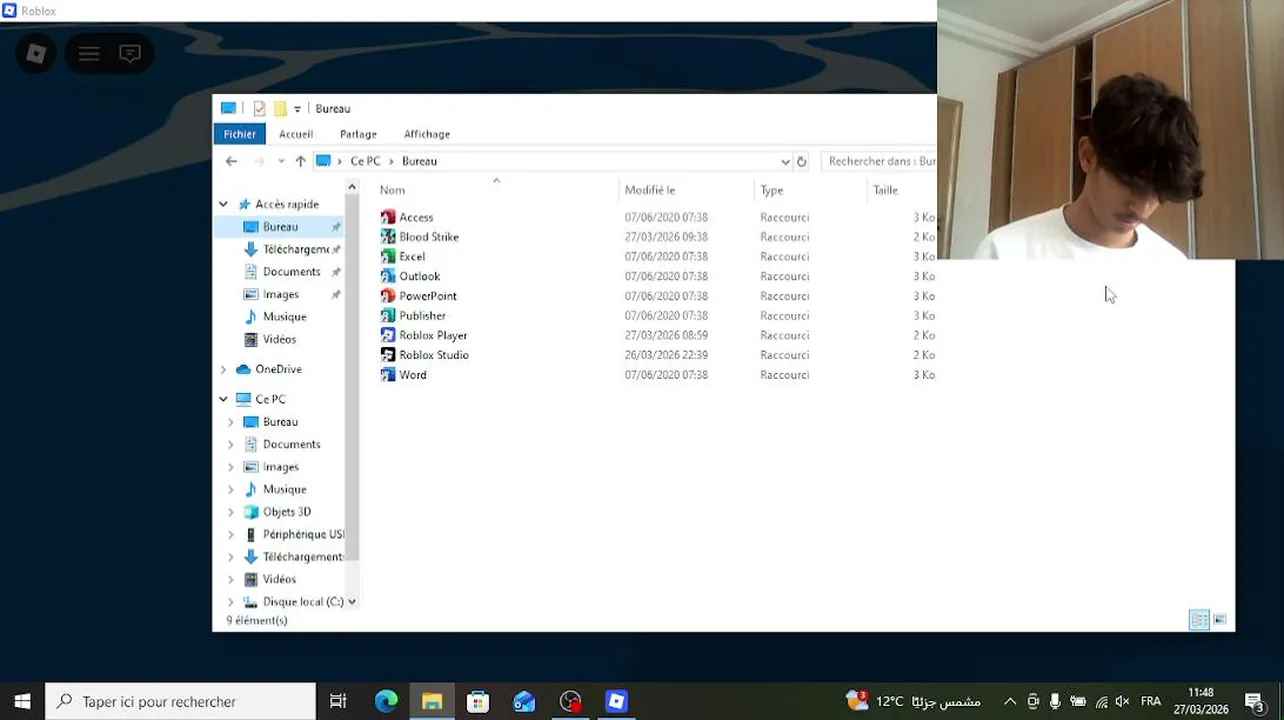Open the Accueil ribbon tab
The width and height of the screenshot is (1284, 720).
[296, 134]
